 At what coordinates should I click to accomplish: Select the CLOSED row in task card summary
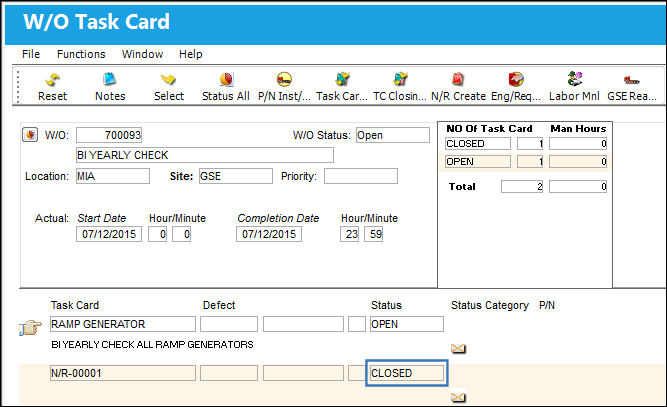pyautogui.click(x=526, y=144)
